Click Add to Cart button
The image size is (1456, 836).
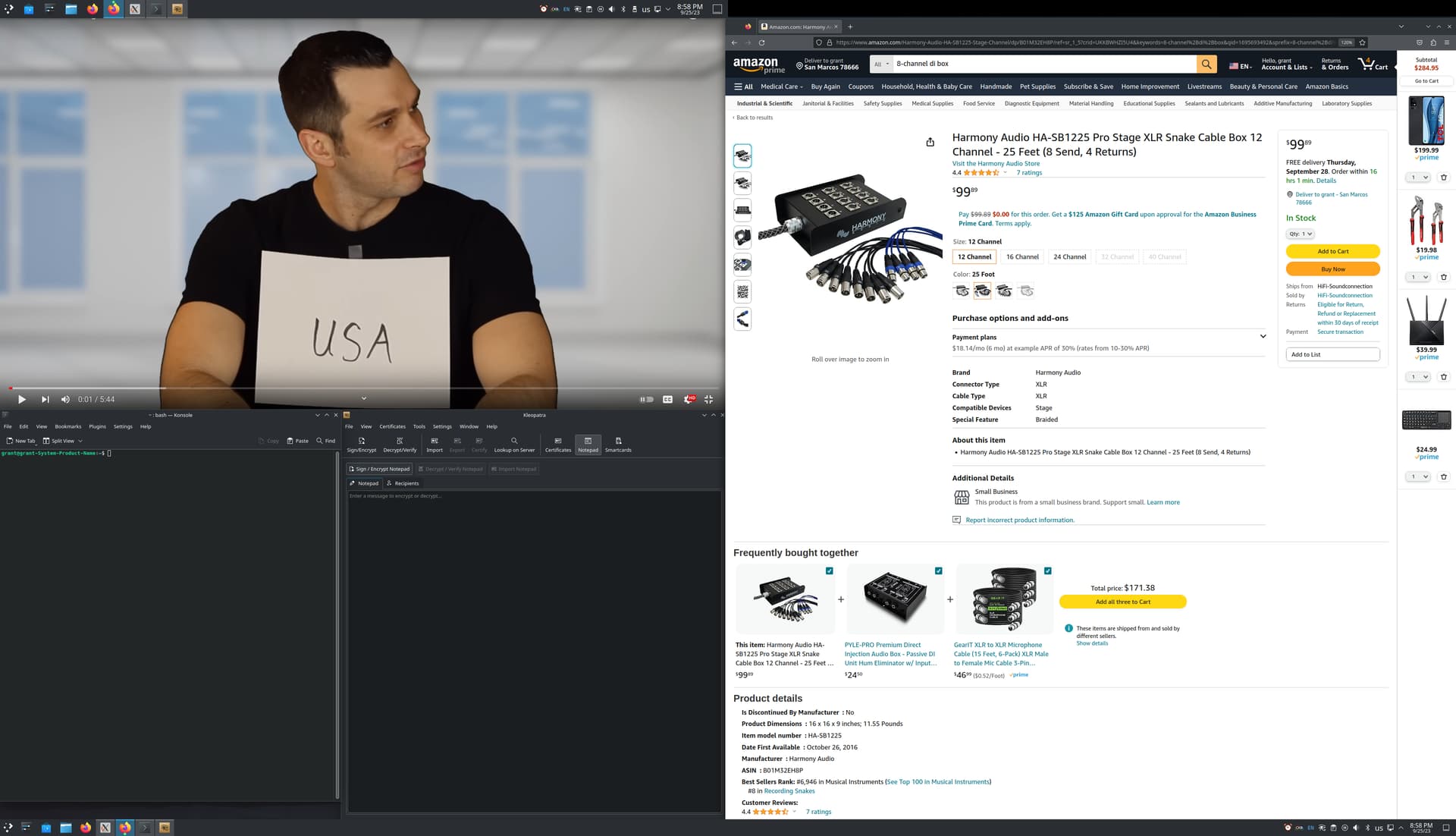pyautogui.click(x=1332, y=251)
